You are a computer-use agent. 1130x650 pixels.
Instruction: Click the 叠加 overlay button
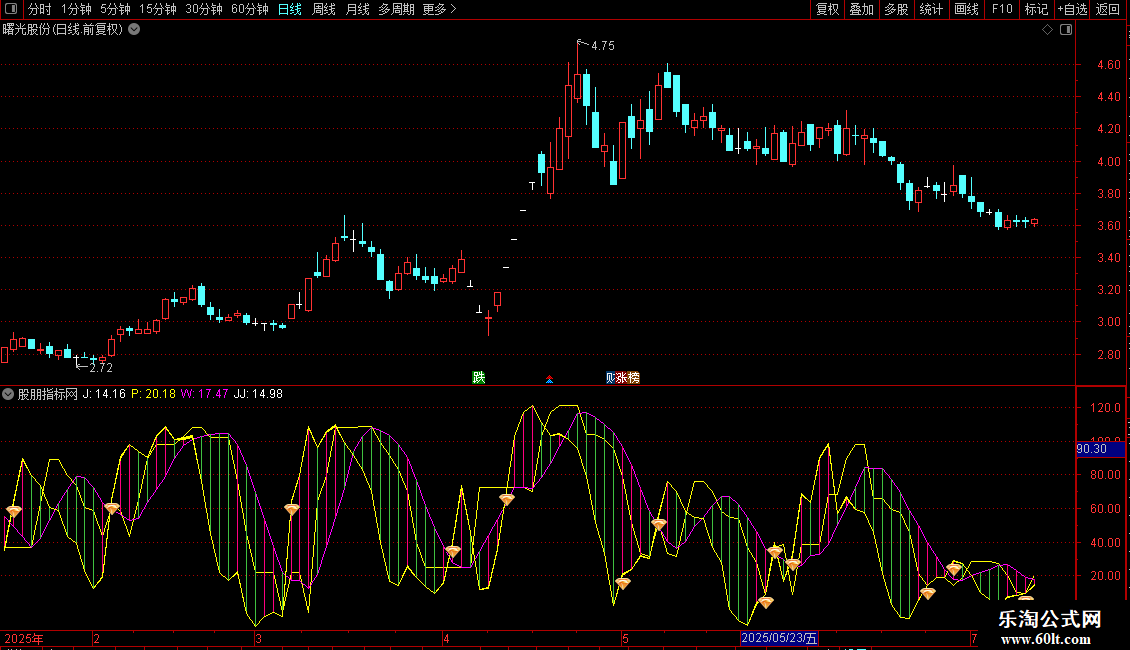pyautogui.click(x=861, y=9)
